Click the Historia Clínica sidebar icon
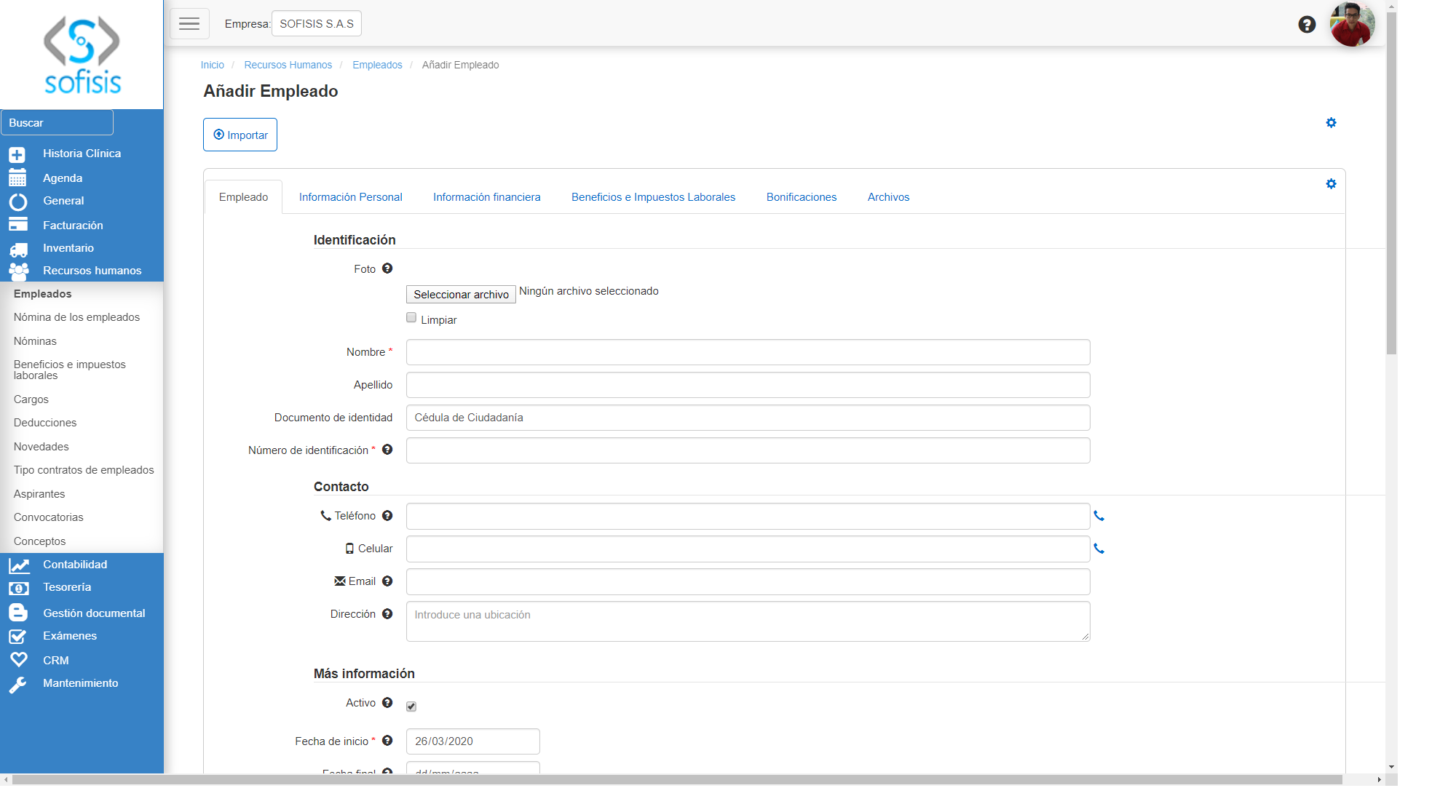The height and width of the screenshot is (812, 1456). coord(17,154)
